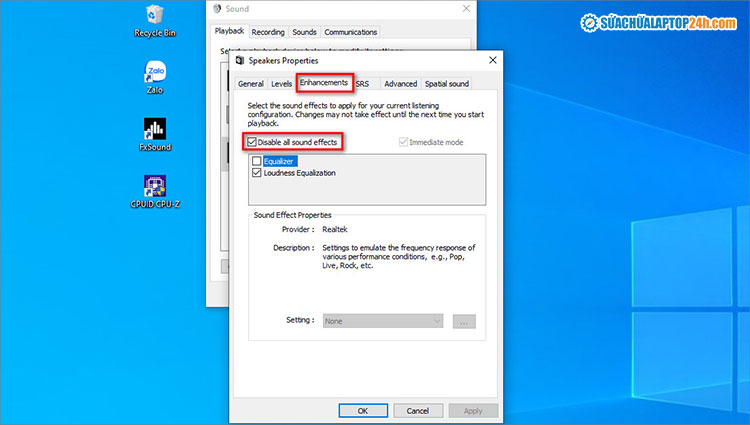Go to the Advanced tab
This screenshot has width=750, height=425.
pyautogui.click(x=400, y=84)
